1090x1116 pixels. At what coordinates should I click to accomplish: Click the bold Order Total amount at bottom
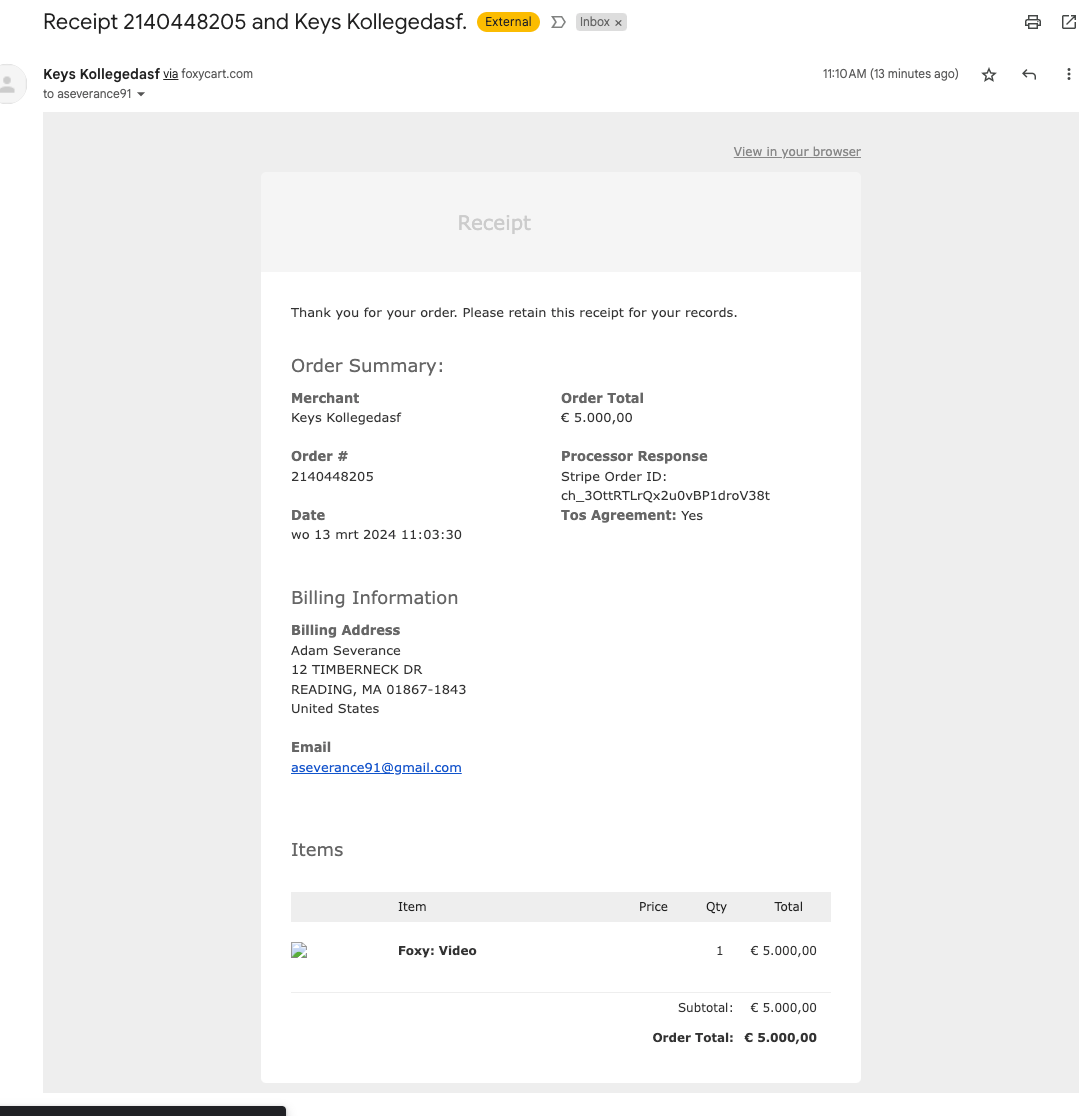coord(780,1038)
